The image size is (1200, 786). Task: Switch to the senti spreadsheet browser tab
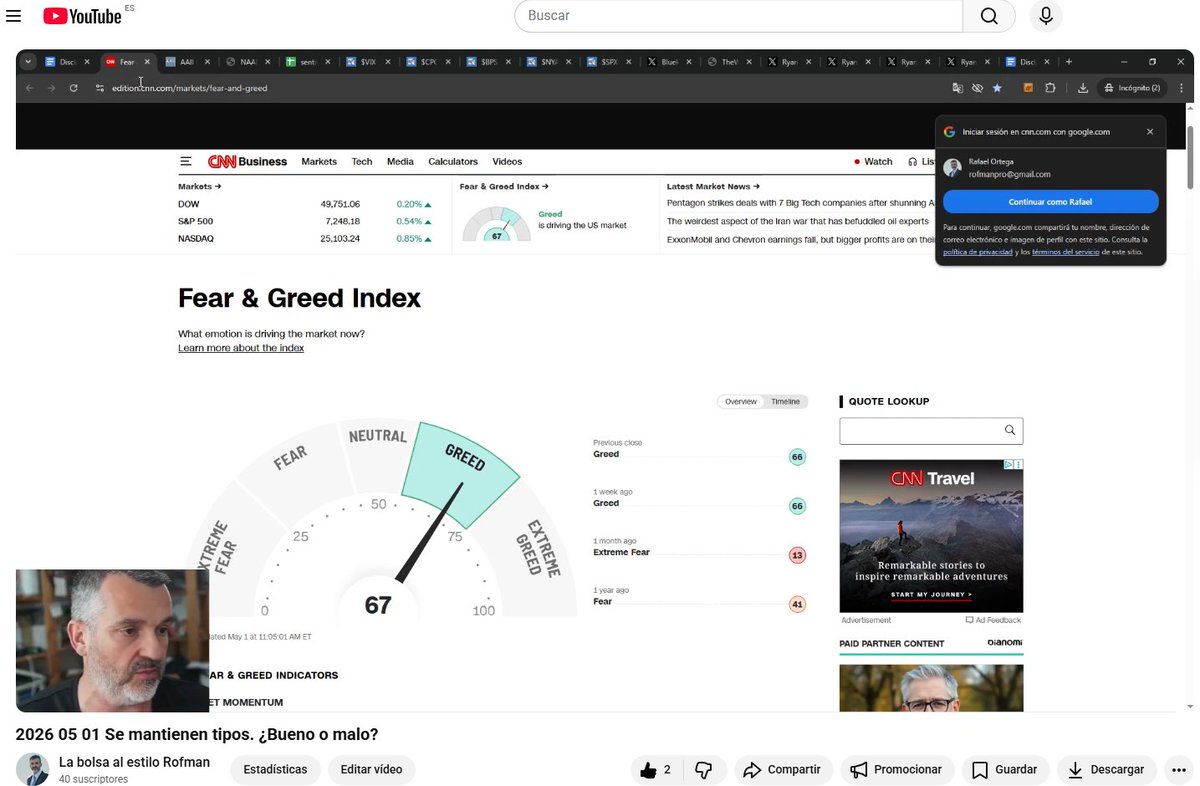pyautogui.click(x=307, y=62)
